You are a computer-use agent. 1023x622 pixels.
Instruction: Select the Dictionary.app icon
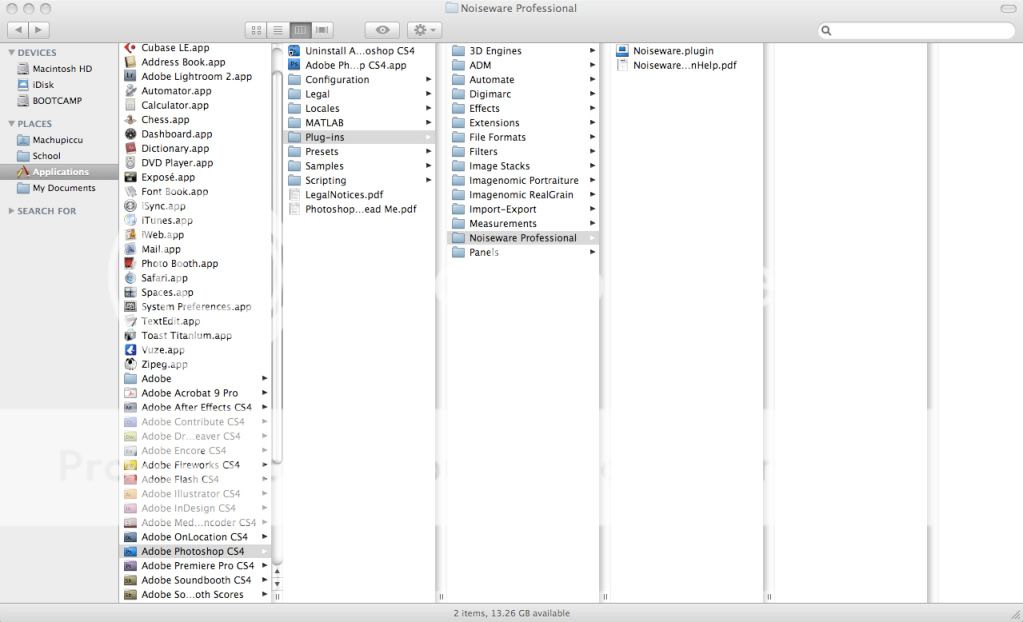coord(130,148)
